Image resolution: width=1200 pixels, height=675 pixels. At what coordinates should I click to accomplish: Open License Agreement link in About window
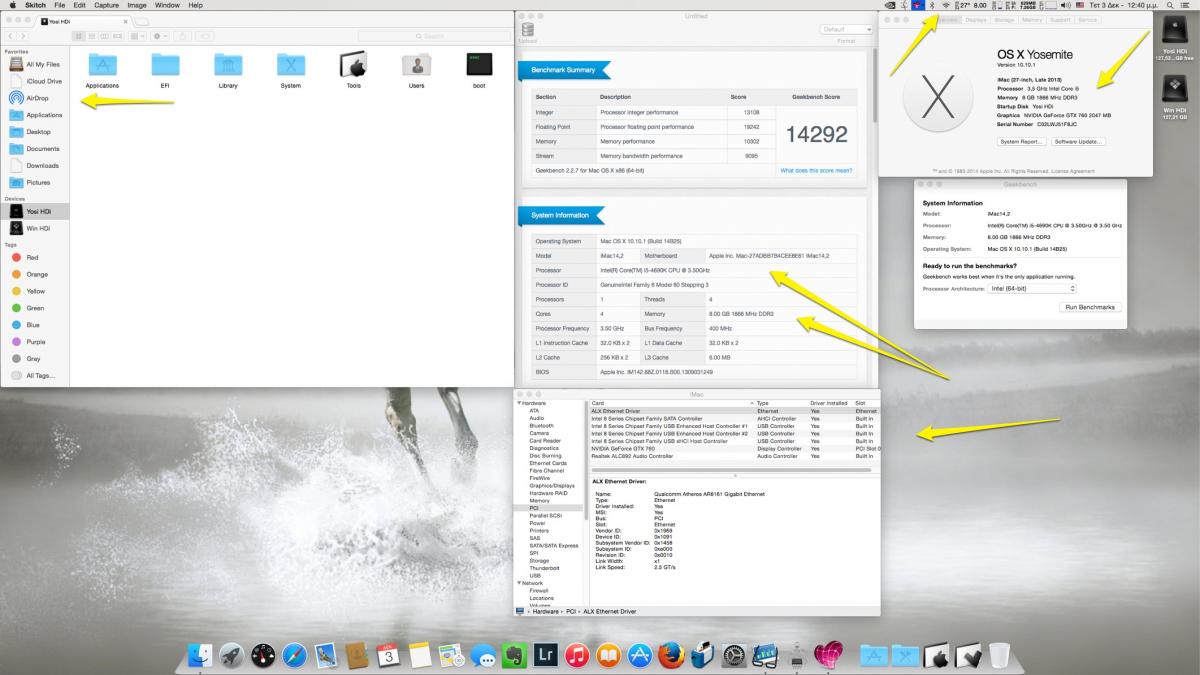[1072, 171]
